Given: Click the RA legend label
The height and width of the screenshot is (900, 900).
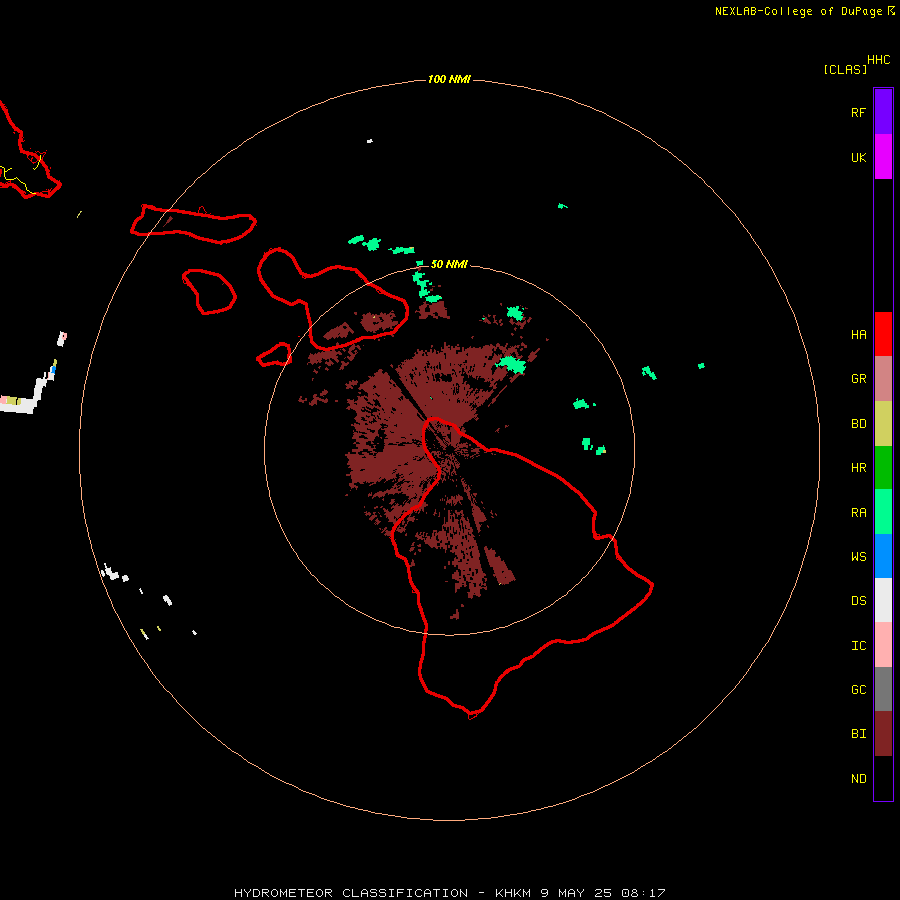Looking at the screenshot, I should coord(858,512).
